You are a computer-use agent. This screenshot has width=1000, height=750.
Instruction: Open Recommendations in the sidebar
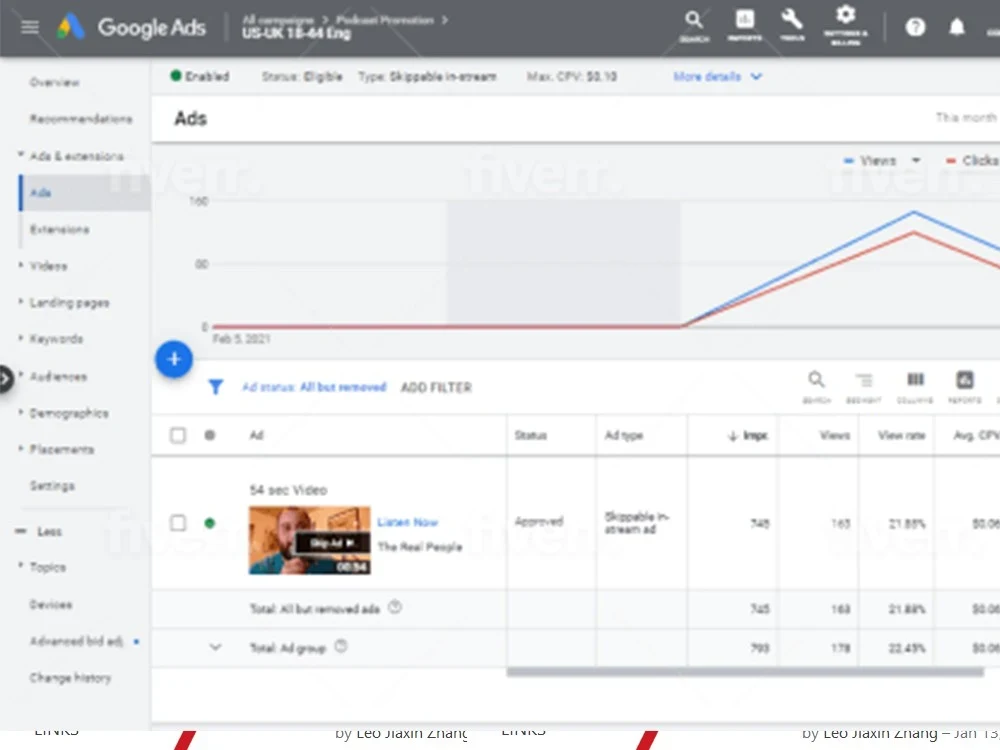pyautogui.click(x=81, y=119)
